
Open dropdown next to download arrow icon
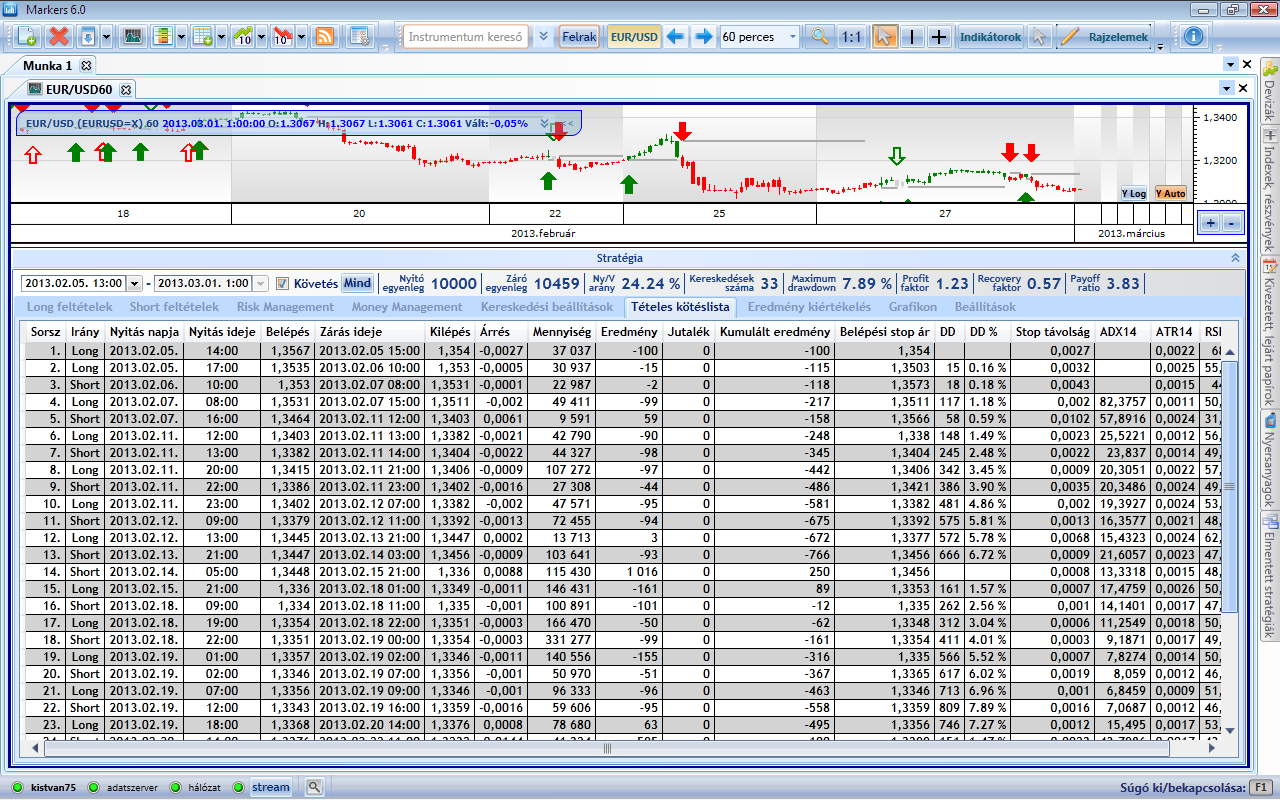(x=105, y=37)
